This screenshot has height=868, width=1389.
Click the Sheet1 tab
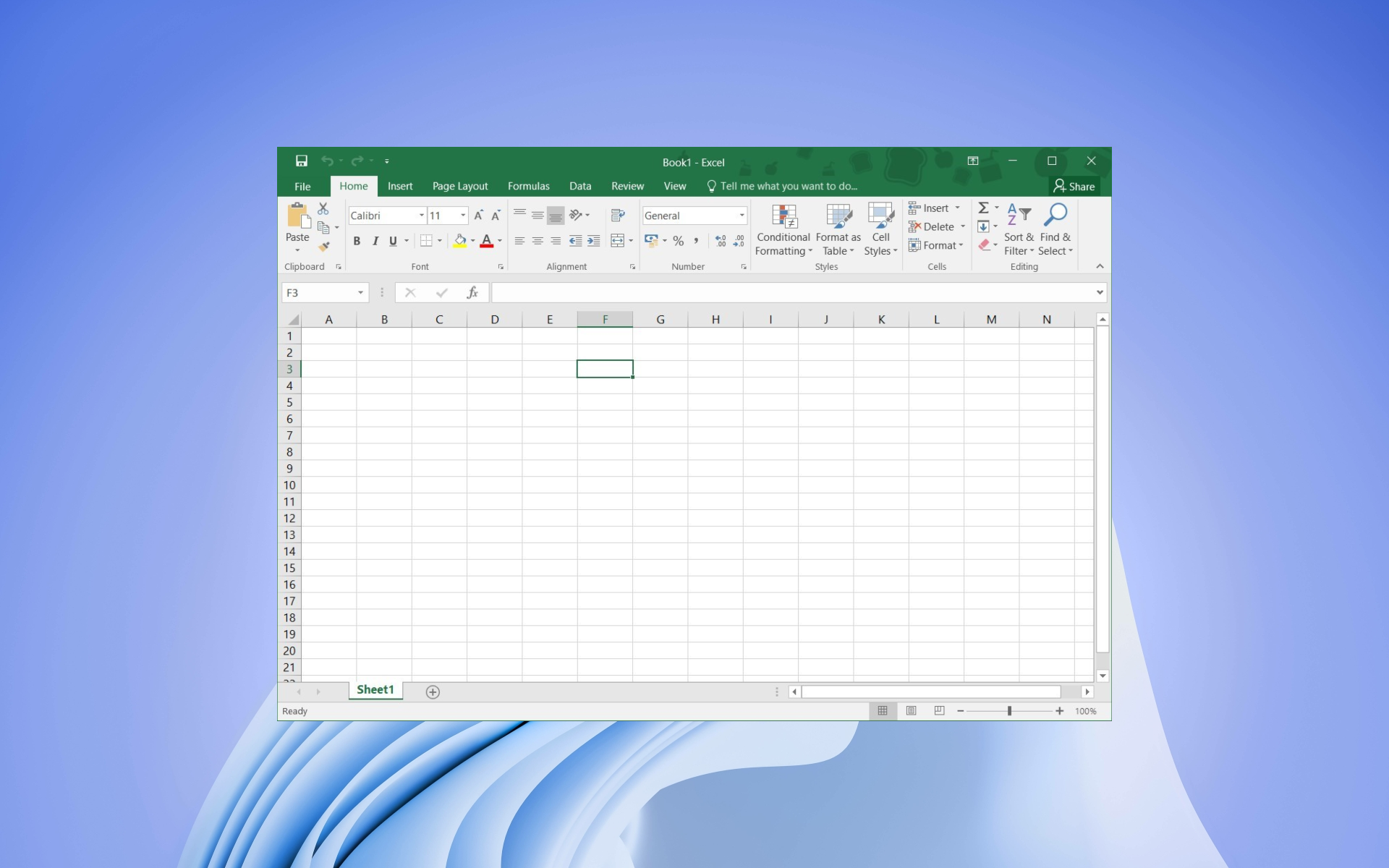click(x=374, y=691)
